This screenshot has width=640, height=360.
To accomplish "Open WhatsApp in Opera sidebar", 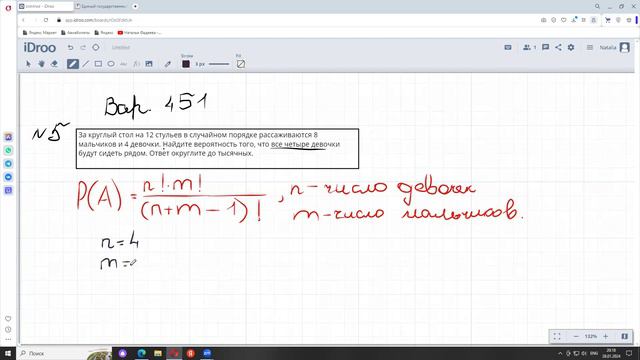I will [8, 150].
